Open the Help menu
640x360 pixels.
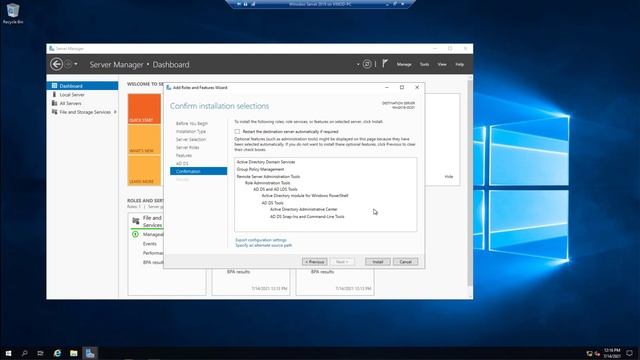click(460, 64)
